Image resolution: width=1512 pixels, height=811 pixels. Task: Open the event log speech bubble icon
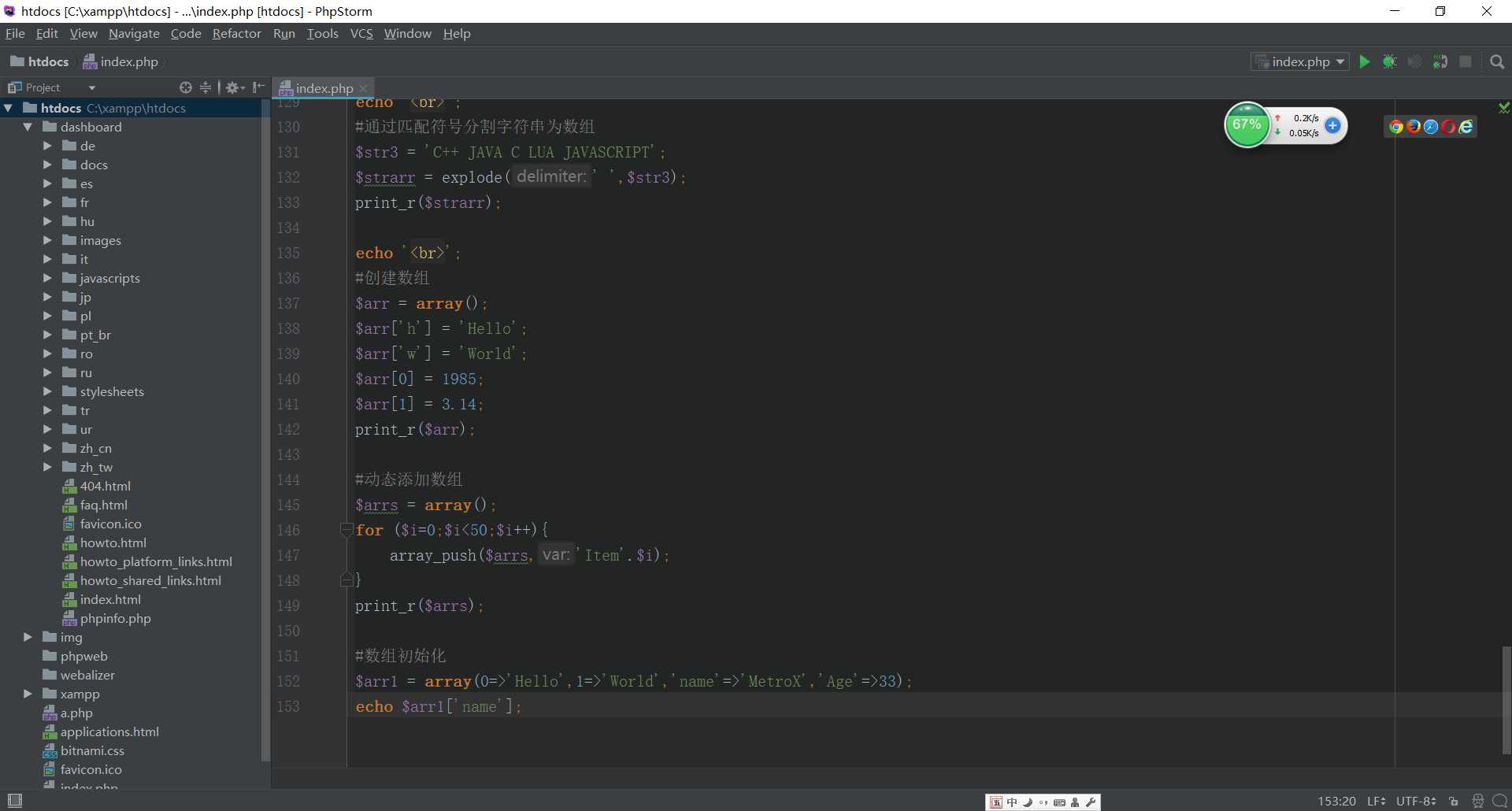click(x=1500, y=801)
